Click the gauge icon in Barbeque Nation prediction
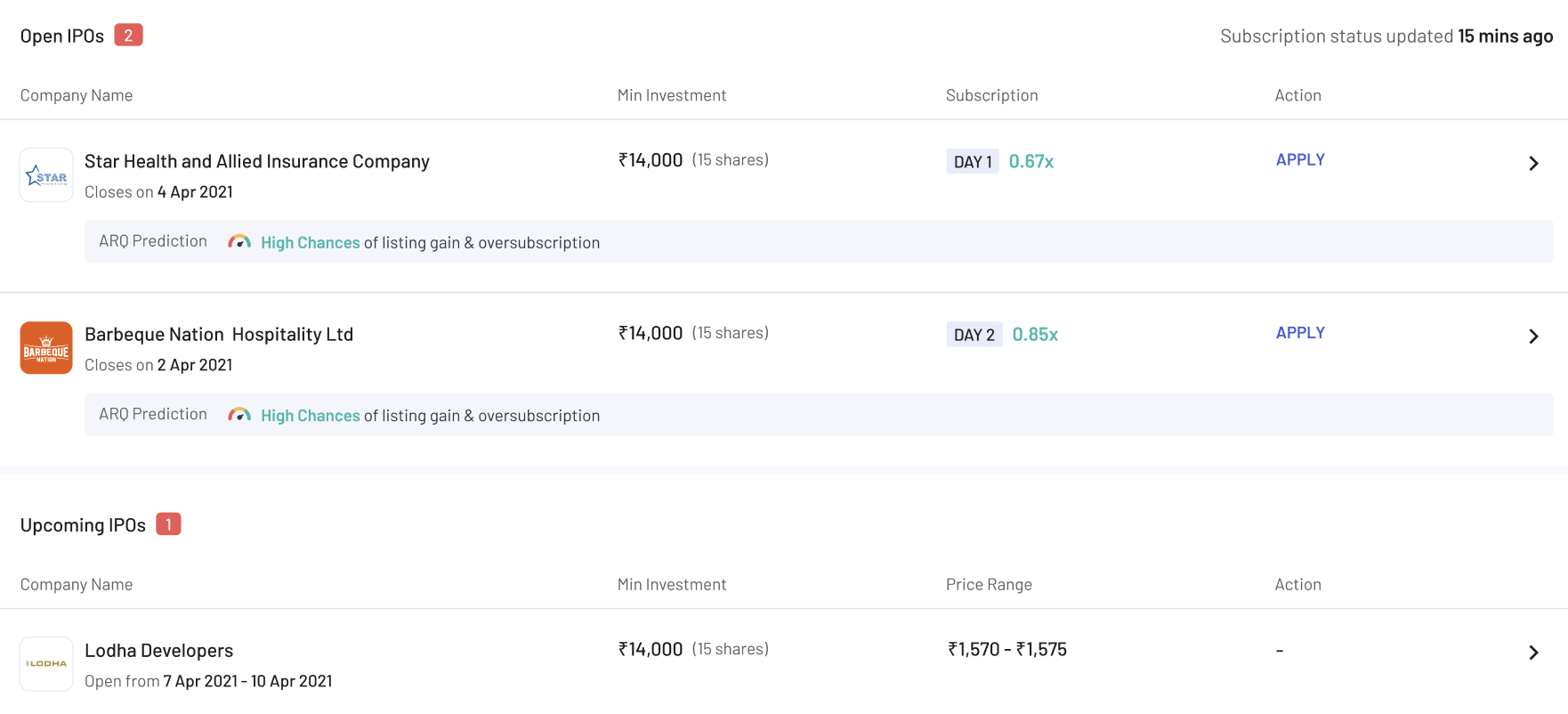Viewport: 1568px width, 714px height. pyautogui.click(x=239, y=415)
